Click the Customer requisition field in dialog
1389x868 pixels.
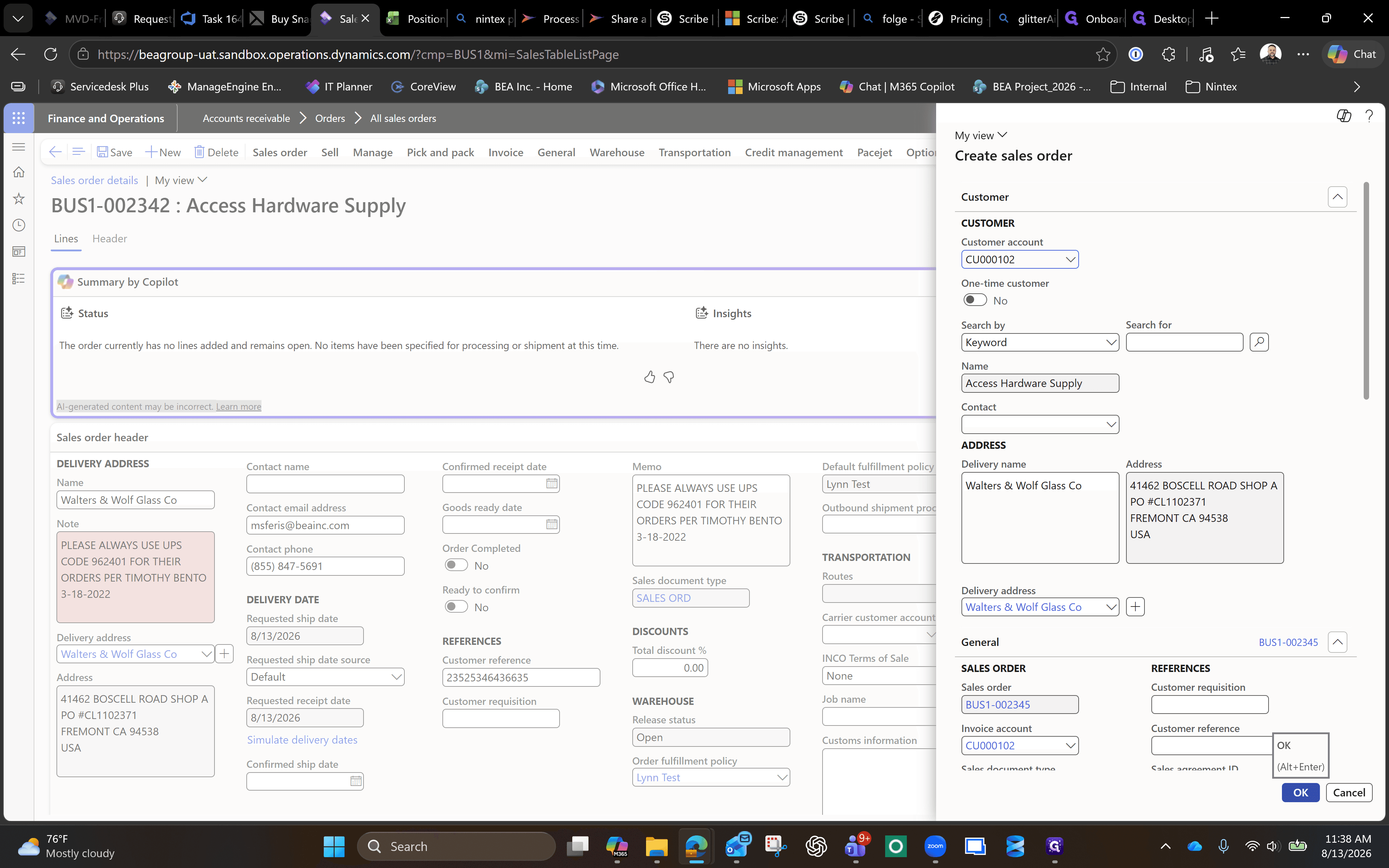[1209, 705]
